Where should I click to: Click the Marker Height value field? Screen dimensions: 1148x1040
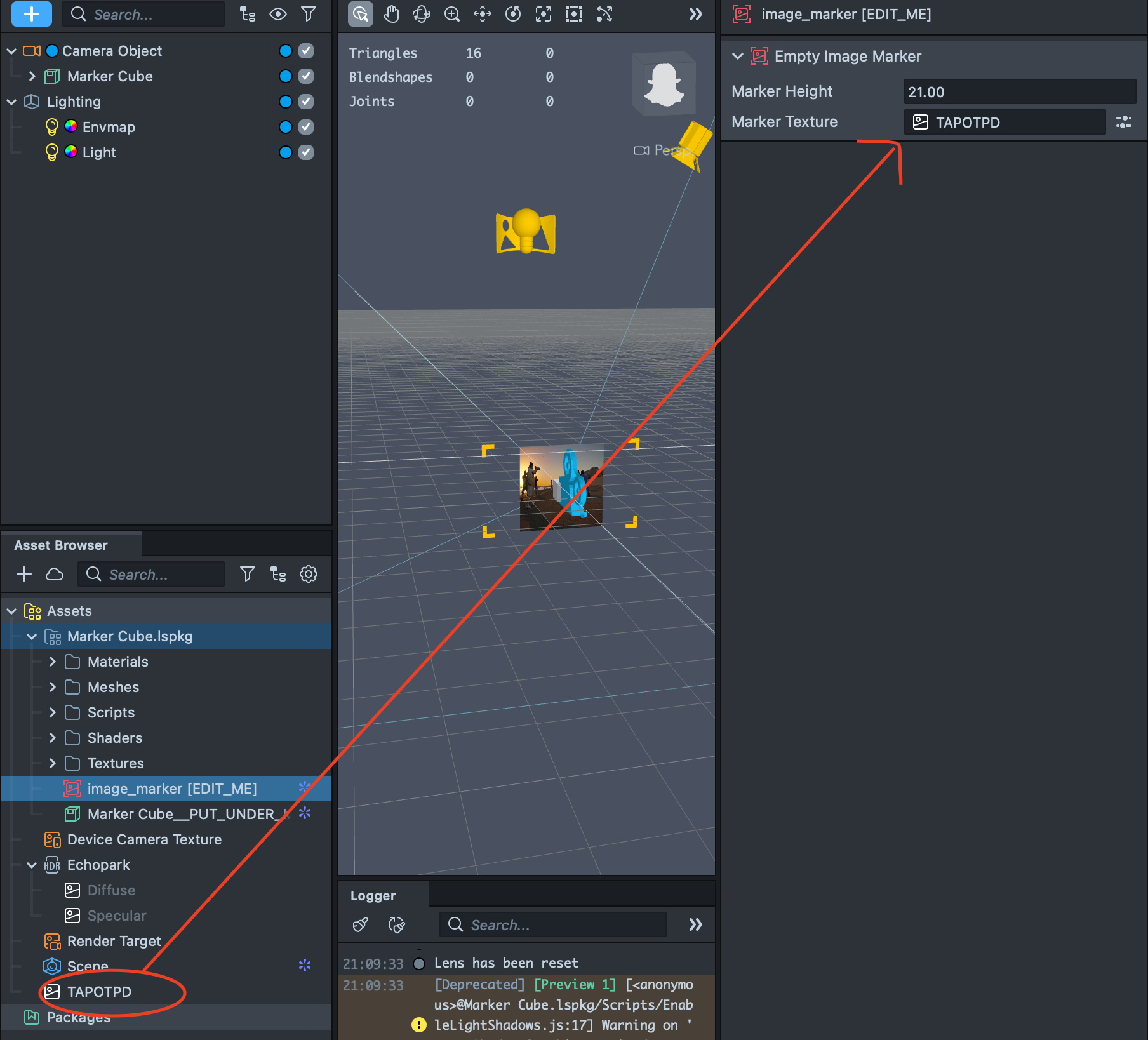pyautogui.click(x=1020, y=91)
